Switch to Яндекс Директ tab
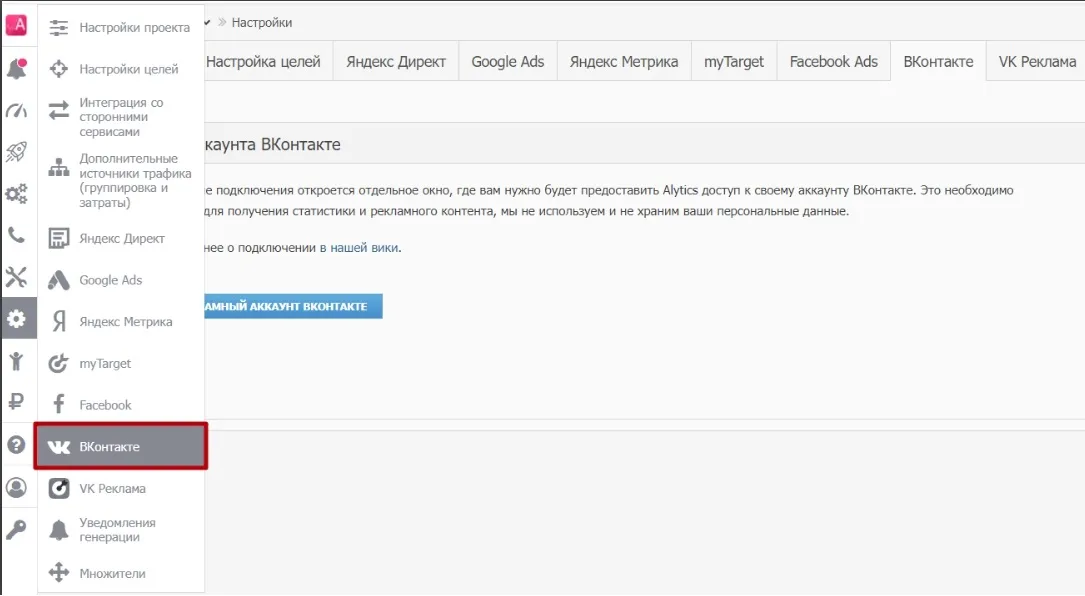This screenshot has height=596, width=1085. (396, 62)
